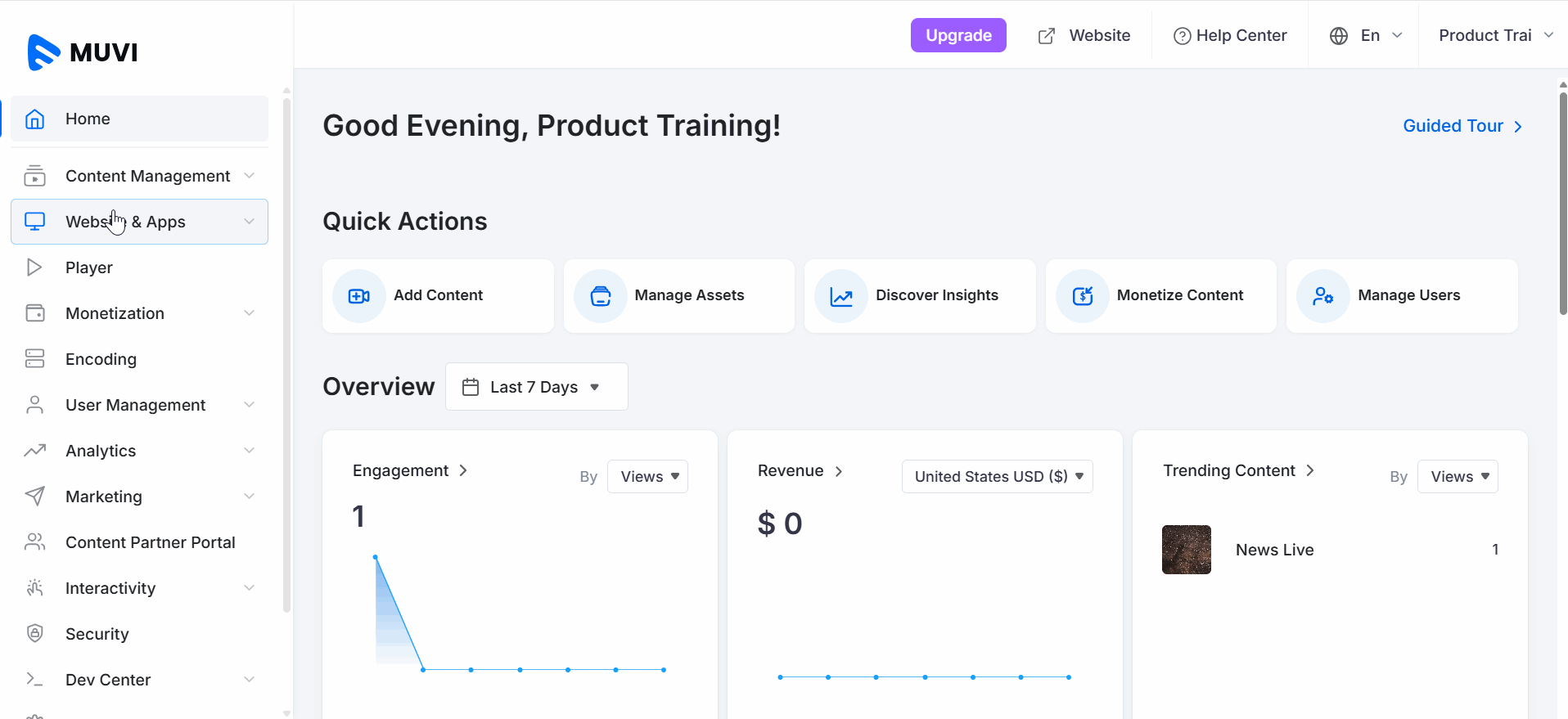Click the Add Content camera icon
Viewport: 1568px width, 719px height.
pyautogui.click(x=358, y=296)
